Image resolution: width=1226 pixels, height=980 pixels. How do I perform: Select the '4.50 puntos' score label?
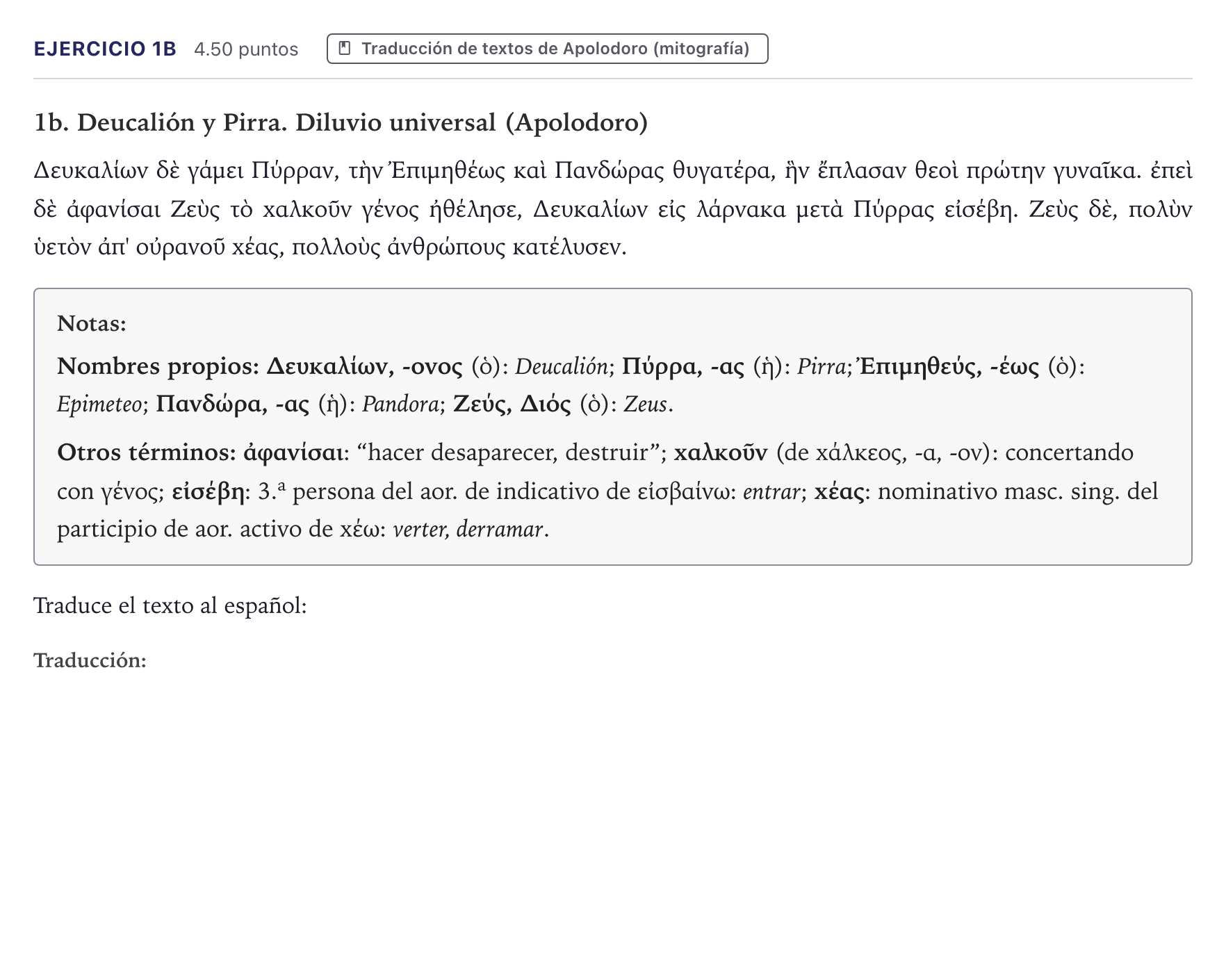(x=246, y=49)
